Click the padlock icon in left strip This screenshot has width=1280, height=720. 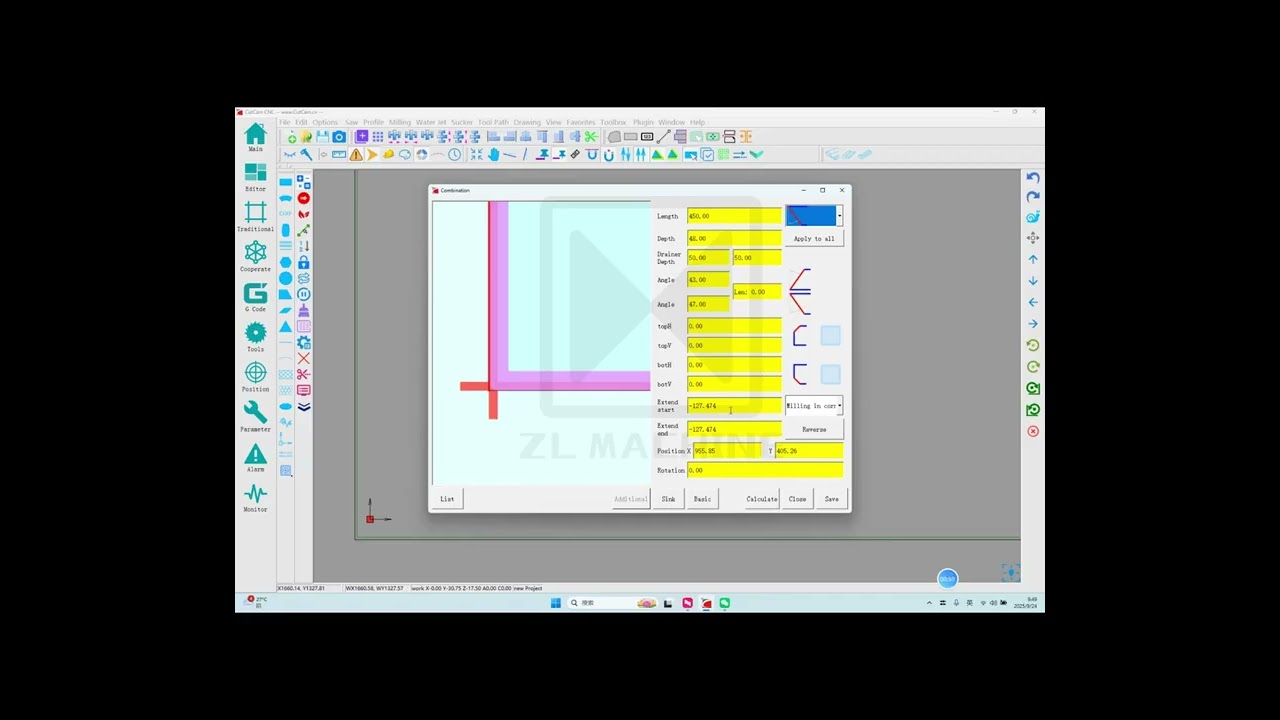tap(304, 262)
